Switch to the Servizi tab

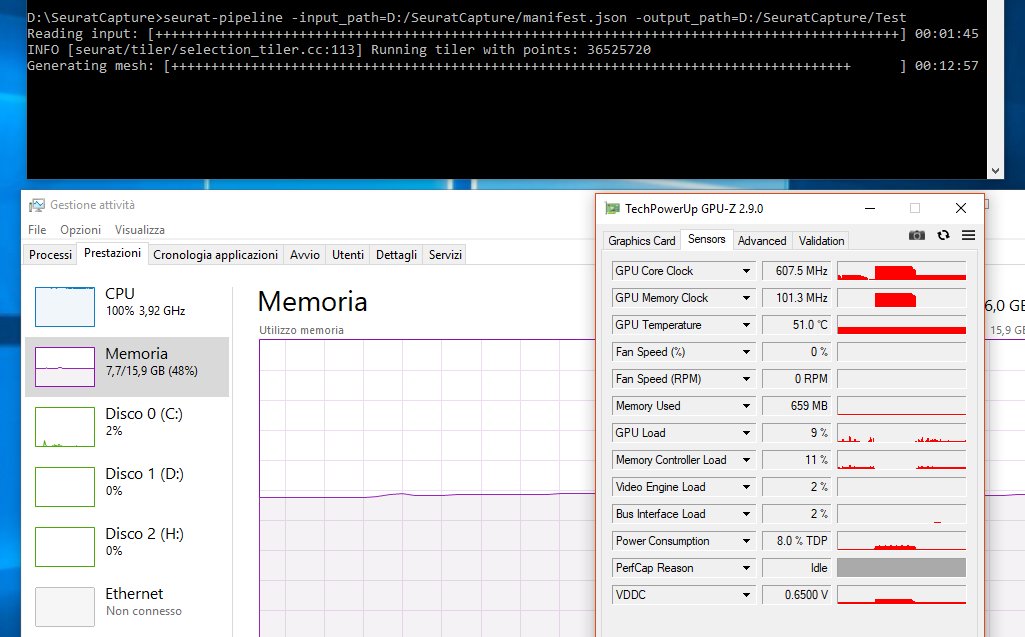click(x=445, y=254)
